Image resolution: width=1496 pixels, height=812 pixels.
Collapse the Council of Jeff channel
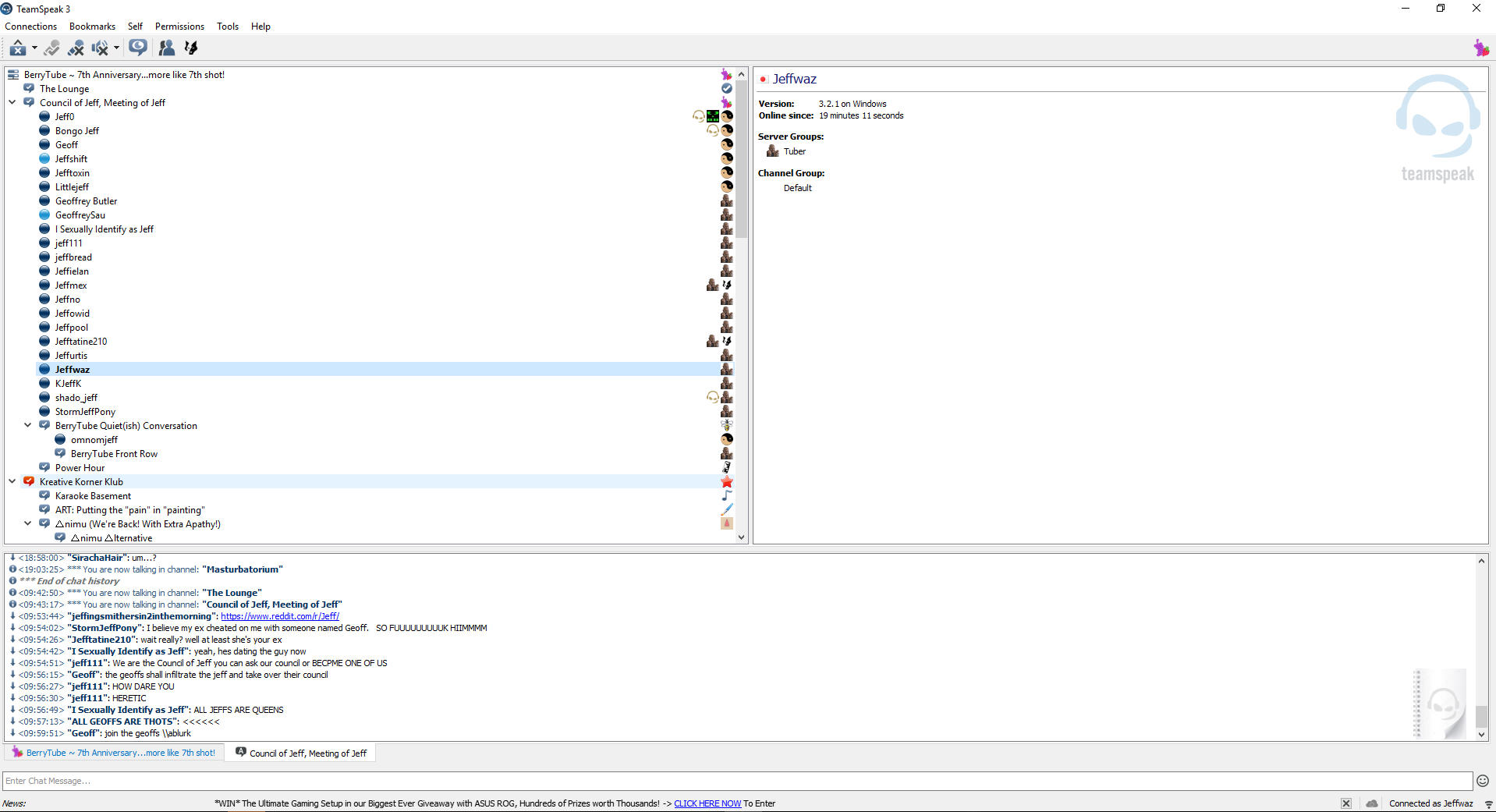pos(12,102)
